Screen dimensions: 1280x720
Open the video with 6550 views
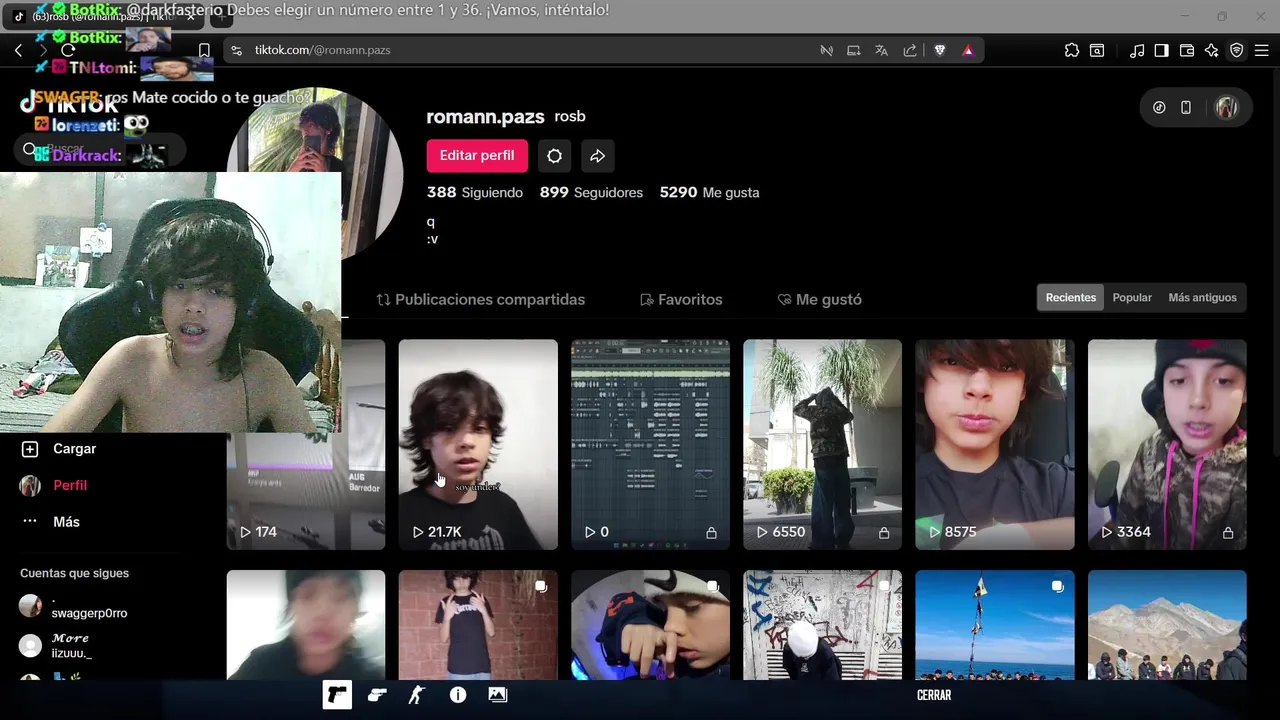click(822, 444)
